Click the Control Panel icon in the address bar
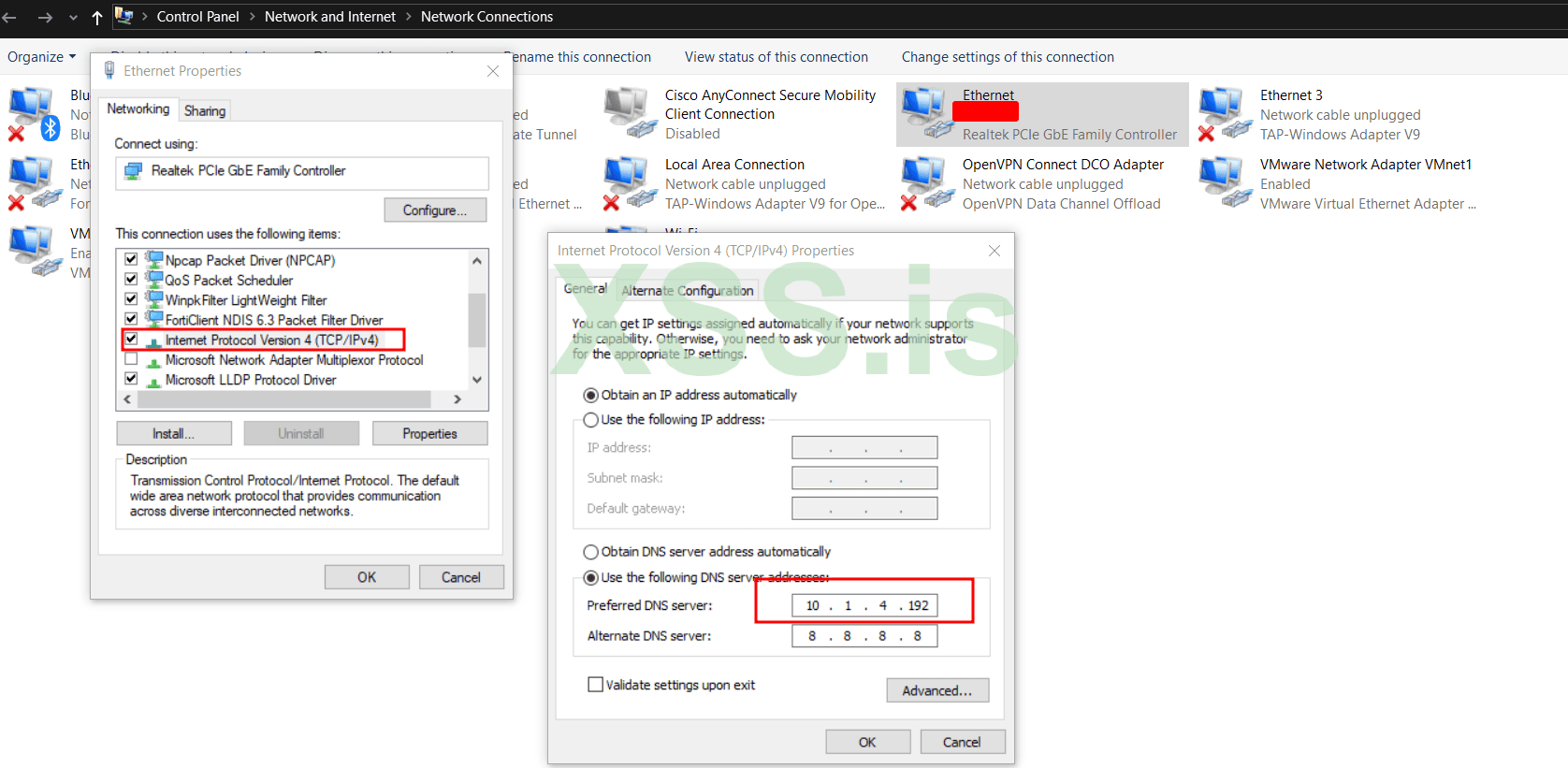 (x=123, y=16)
